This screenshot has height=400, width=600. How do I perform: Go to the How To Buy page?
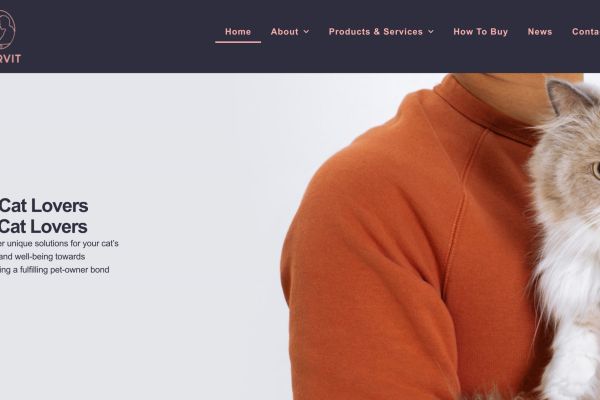(481, 32)
